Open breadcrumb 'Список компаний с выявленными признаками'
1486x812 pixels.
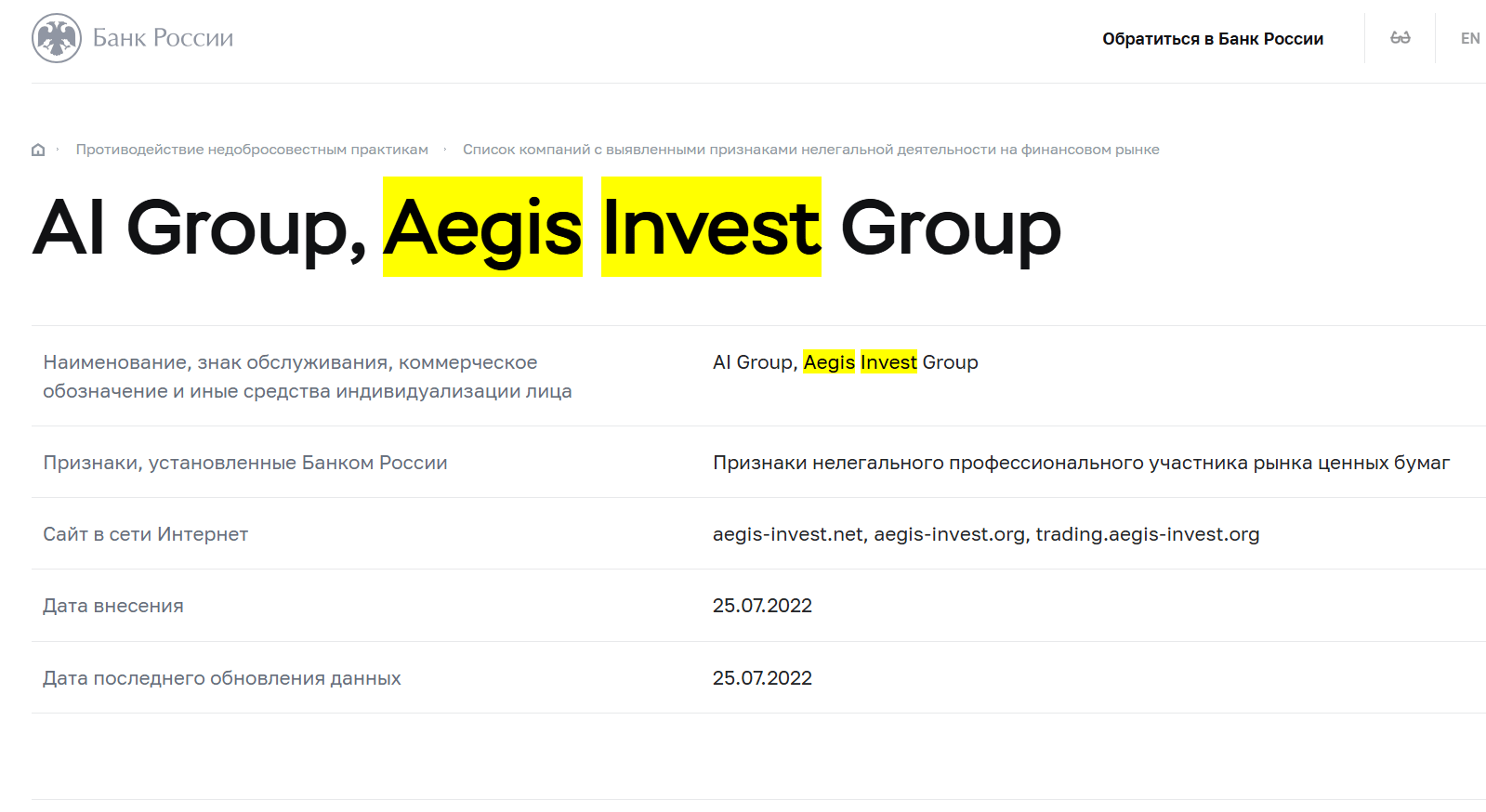(x=810, y=150)
